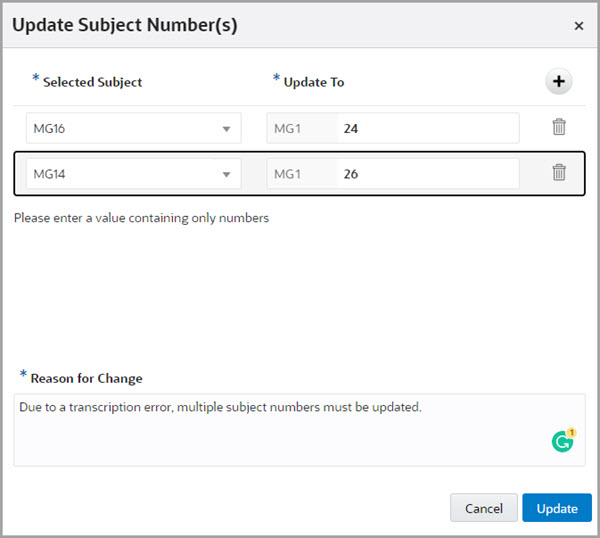Click the Grammarly icon in the reason box
Image resolution: width=600 pixels, height=538 pixels.
tap(563, 441)
